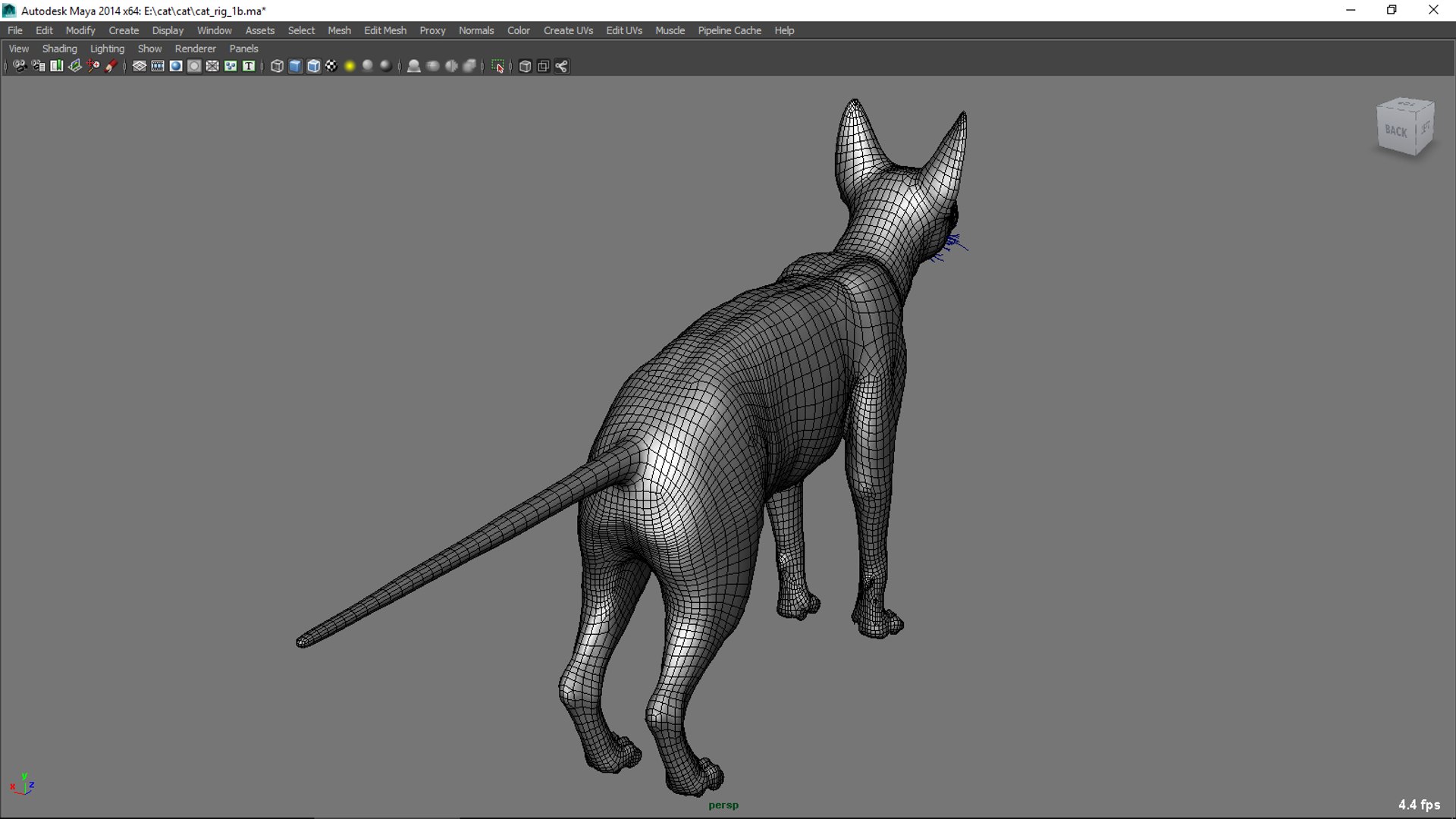
Task: Click Isolate Select icon
Action: [497, 66]
